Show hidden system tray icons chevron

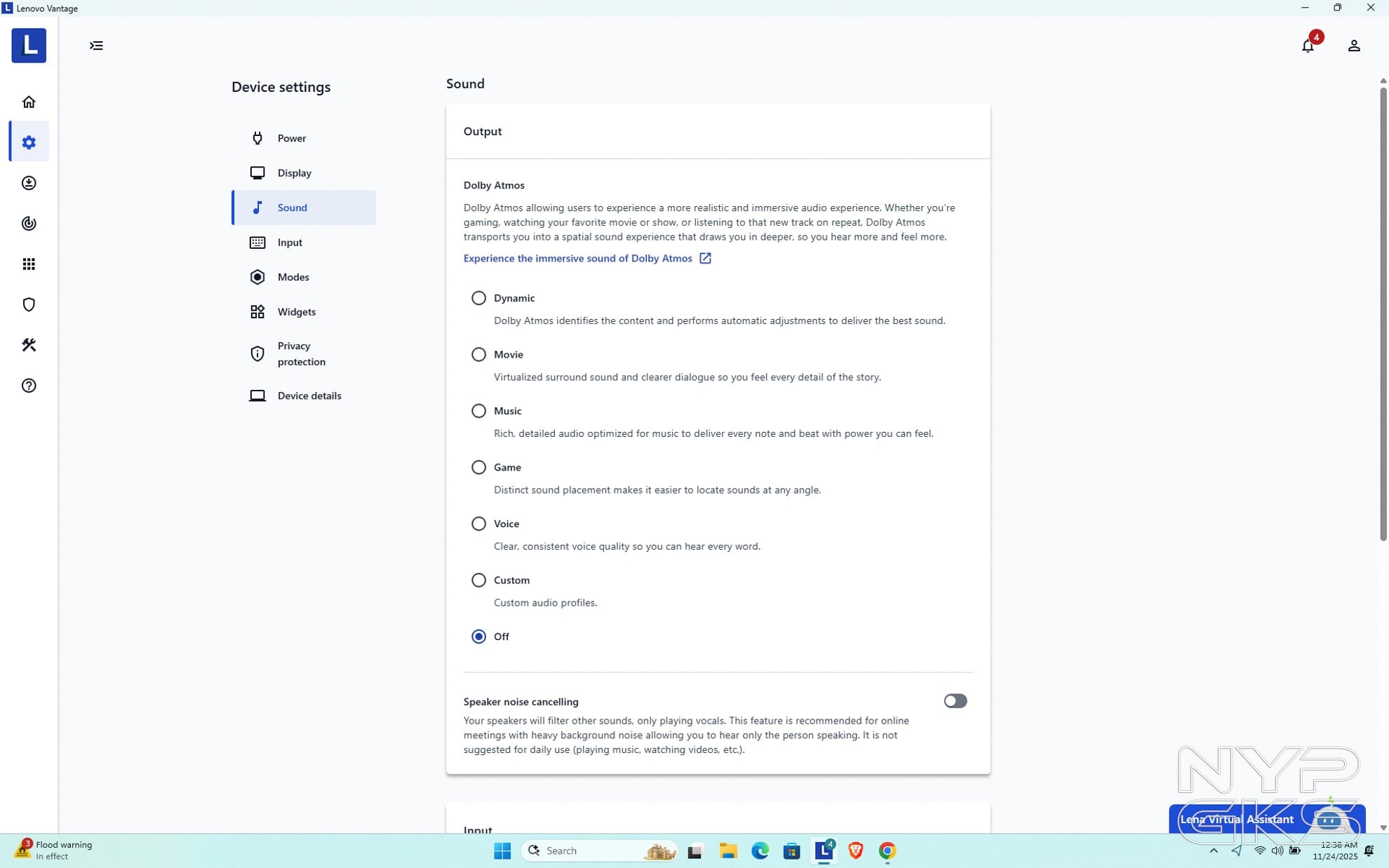click(1214, 850)
